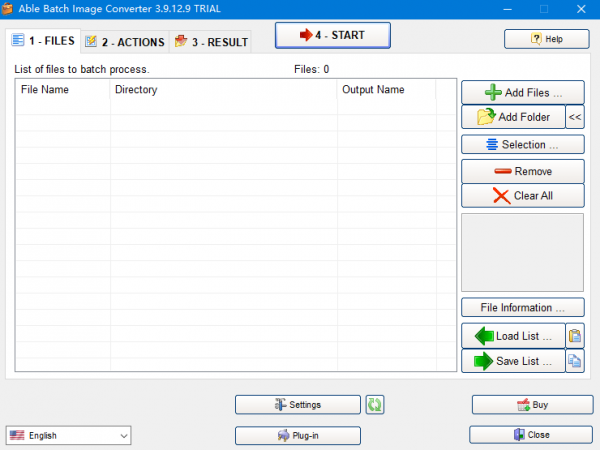Click the Buy button
The height and width of the screenshot is (450, 600).
(x=532, y=404)
